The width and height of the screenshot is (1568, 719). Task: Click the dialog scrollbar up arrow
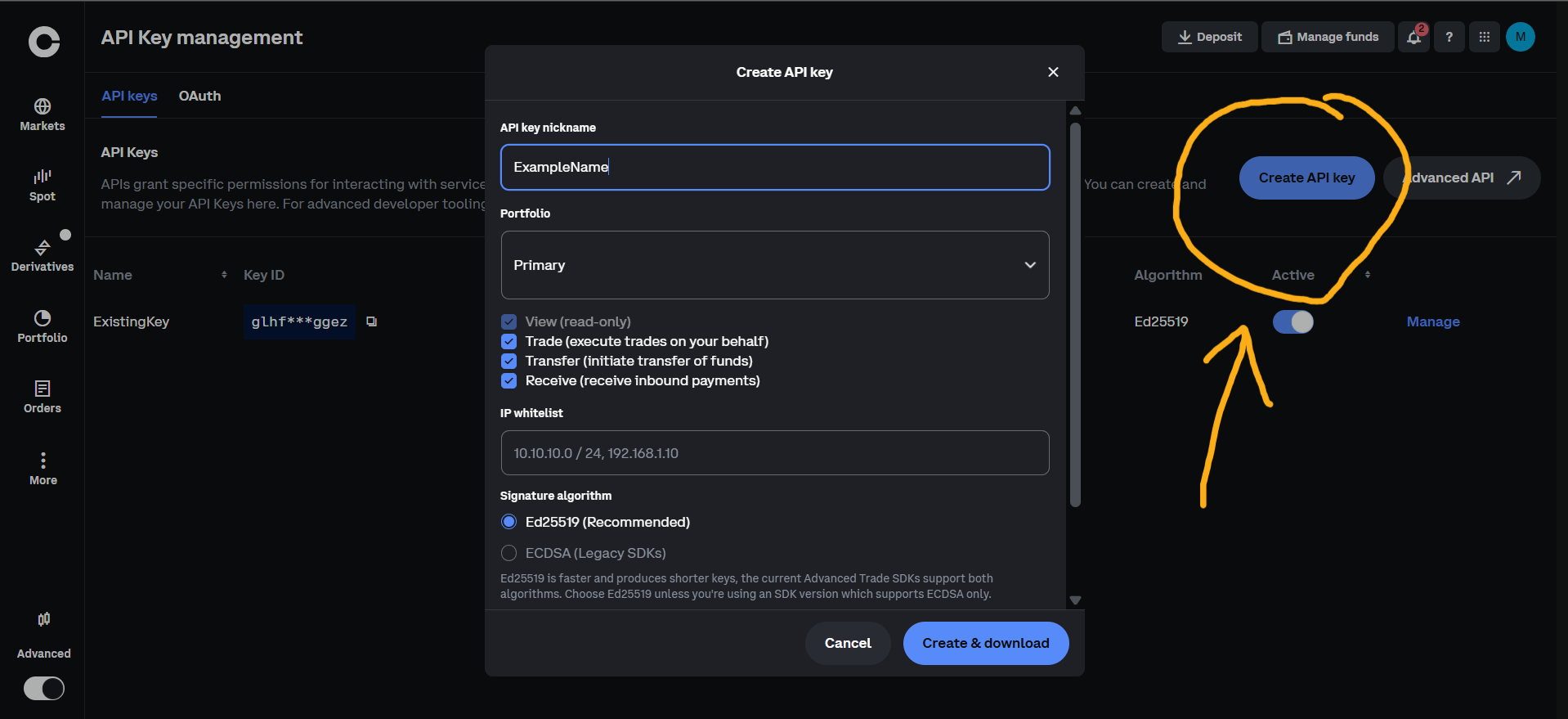(1076, 110)
